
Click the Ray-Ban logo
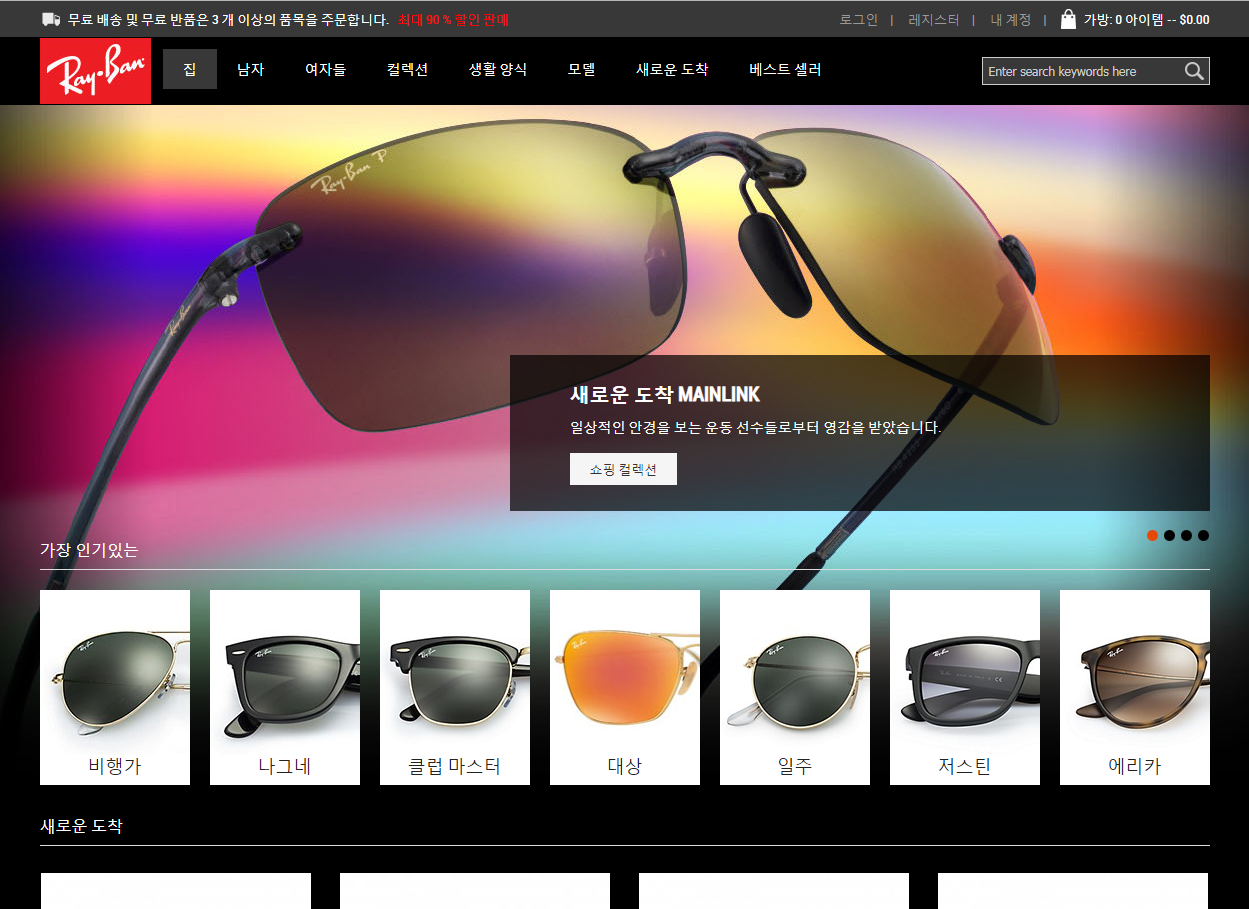[x=95, y=71]
